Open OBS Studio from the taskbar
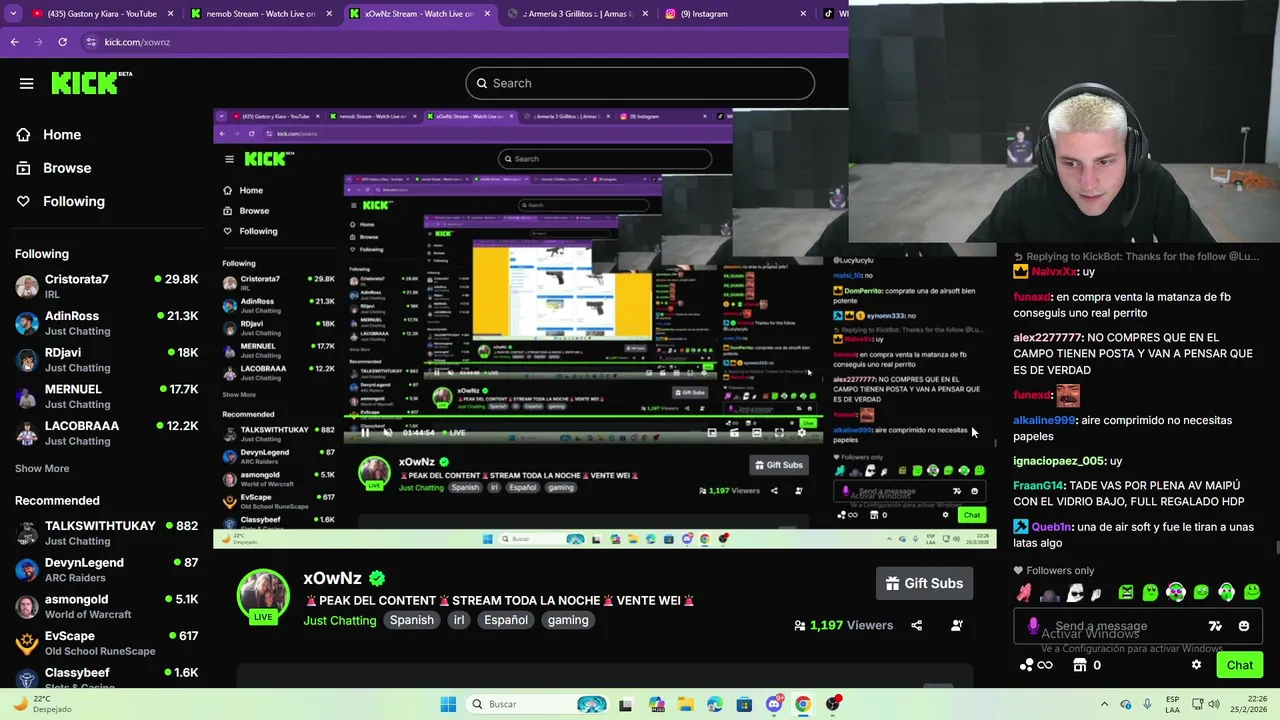 pos(832,704)
